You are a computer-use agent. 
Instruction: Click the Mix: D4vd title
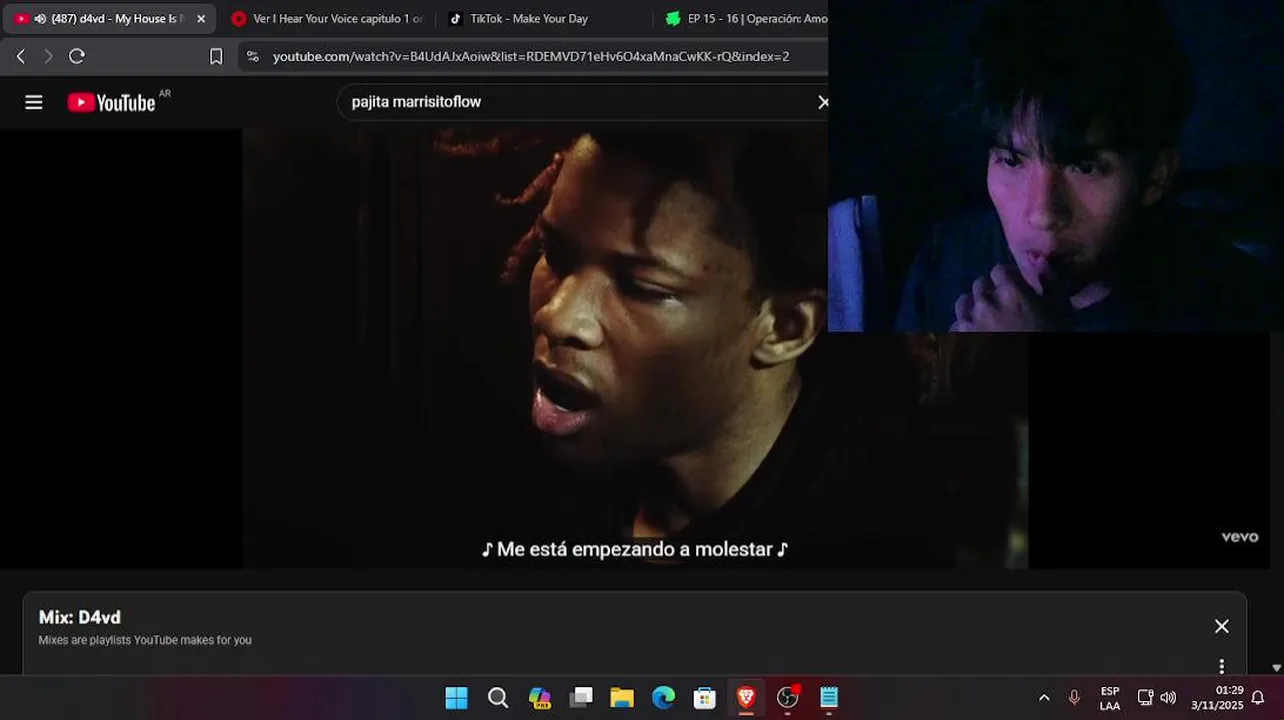click(80, 617)
